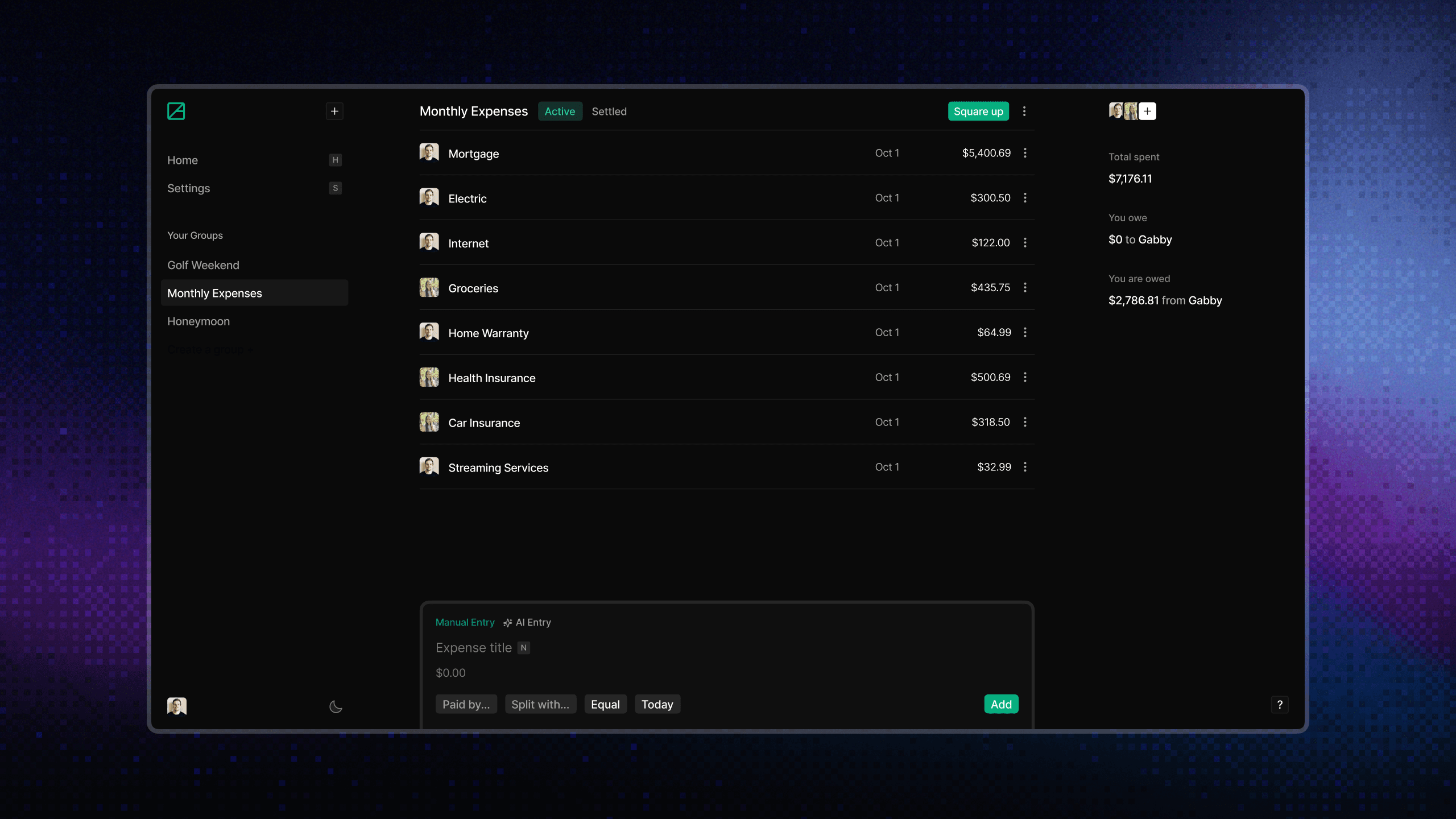Click the plus icon in the sidebar header

tap(334, 111)
